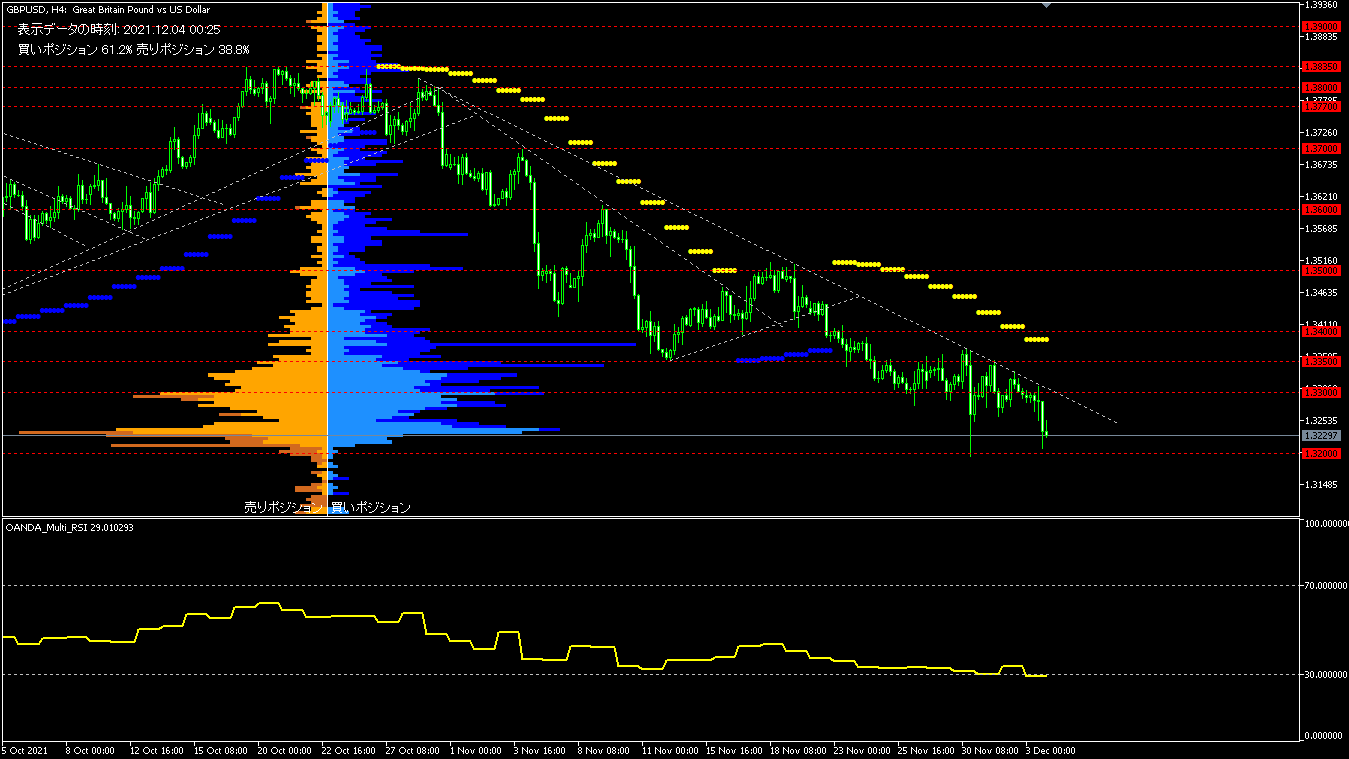This screenshot has width=1349, height=759.
Task: Click the 23 Nov 00:00 time axis label
Action: pyautogui.click(x=860, y=750)
